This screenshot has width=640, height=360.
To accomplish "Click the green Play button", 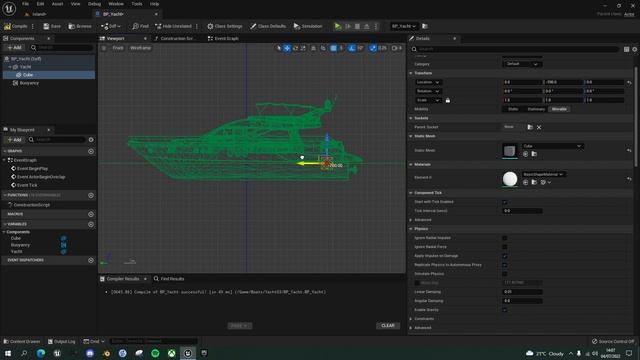I will 338,26.
